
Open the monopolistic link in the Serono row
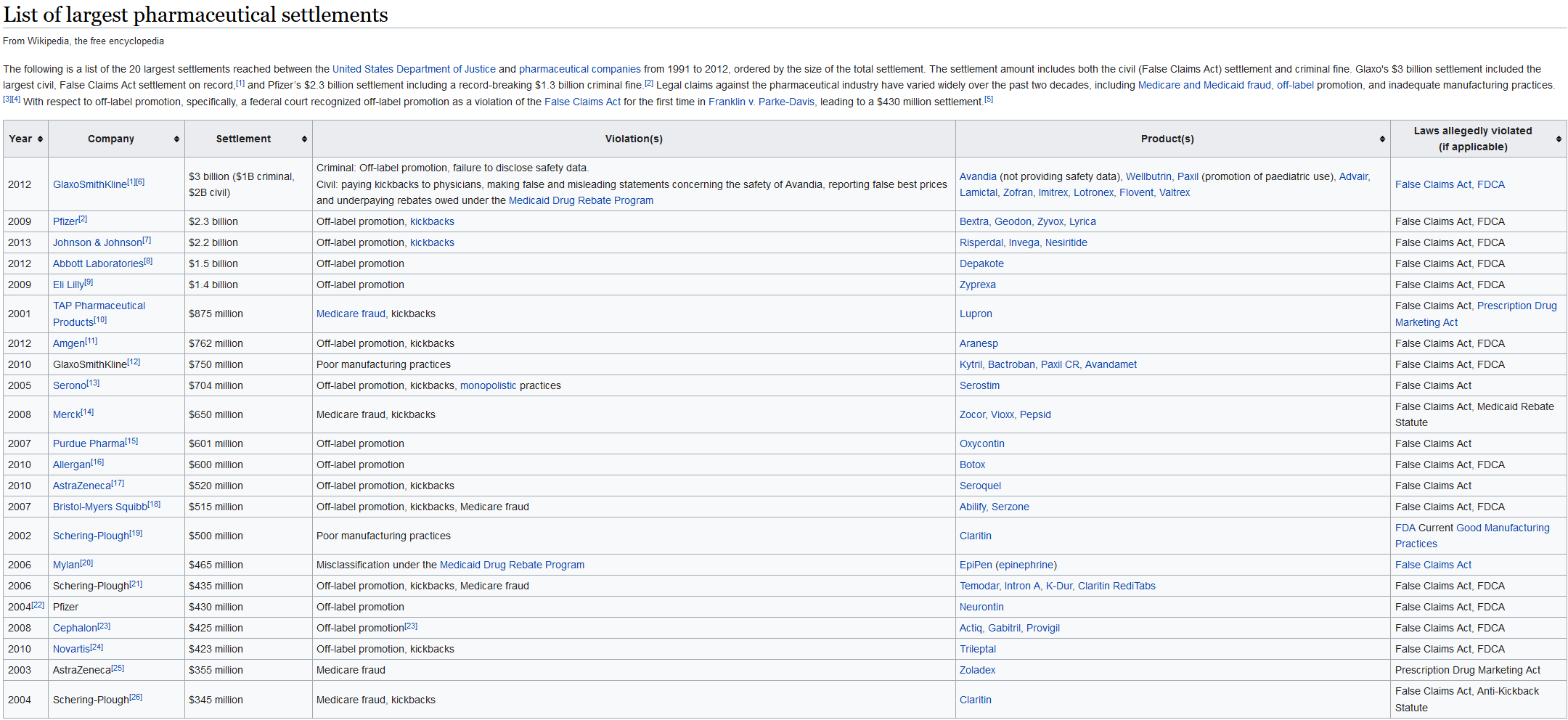tap(489, 385)
